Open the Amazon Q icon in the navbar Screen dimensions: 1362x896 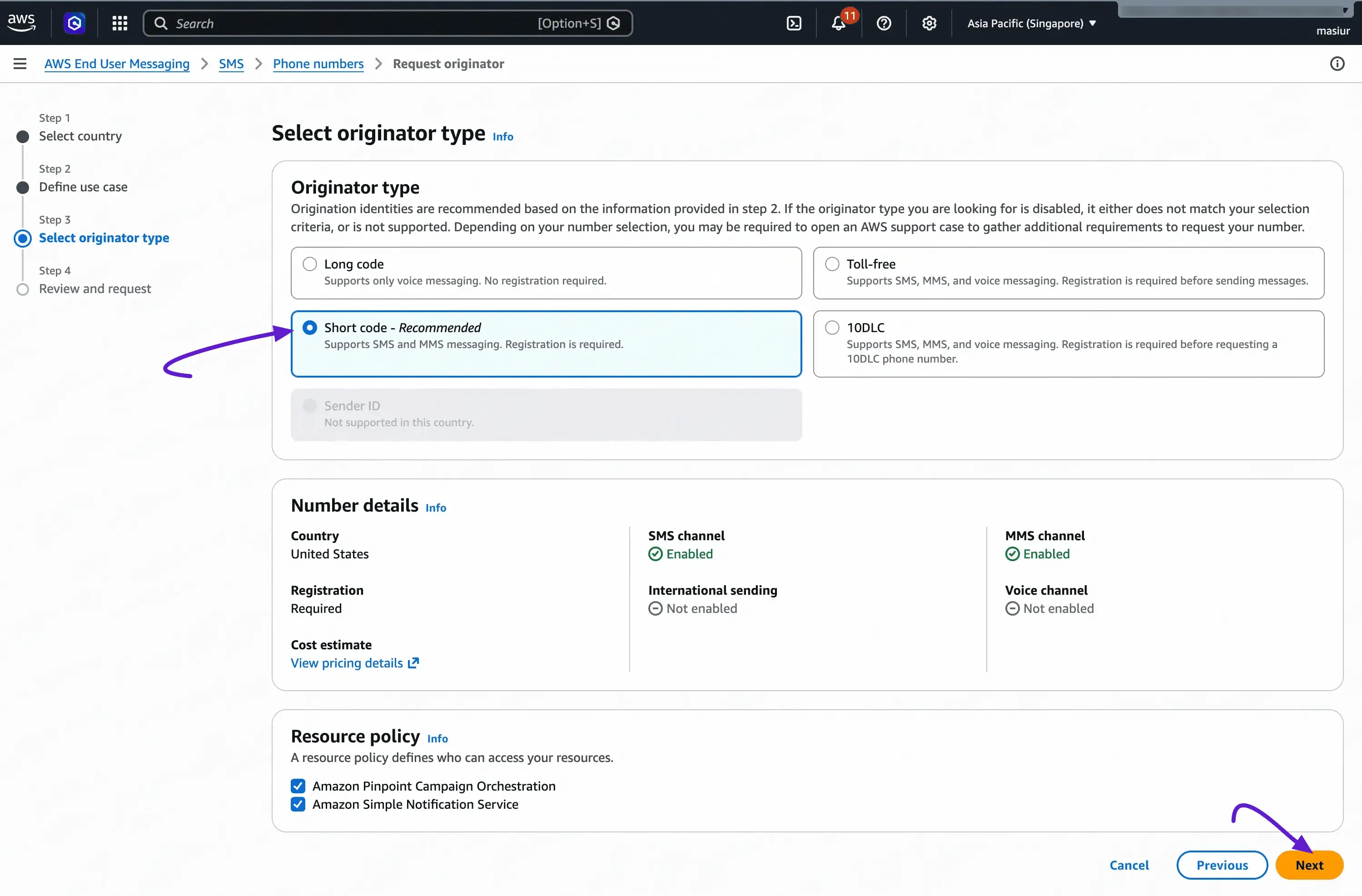(x=75, y=23)
